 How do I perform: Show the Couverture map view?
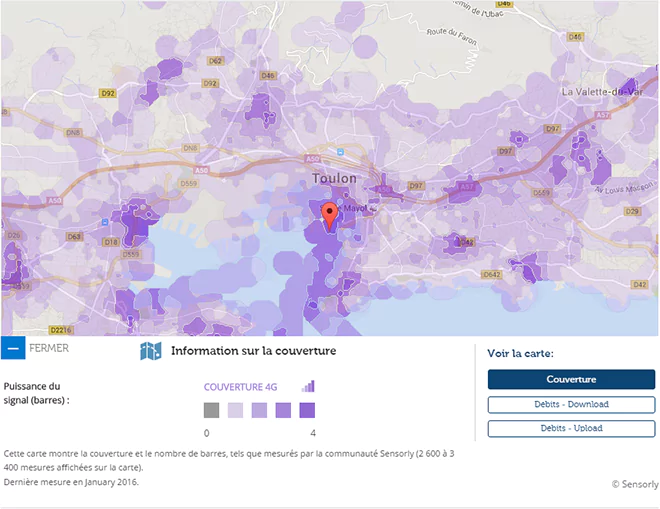(571, 379)
